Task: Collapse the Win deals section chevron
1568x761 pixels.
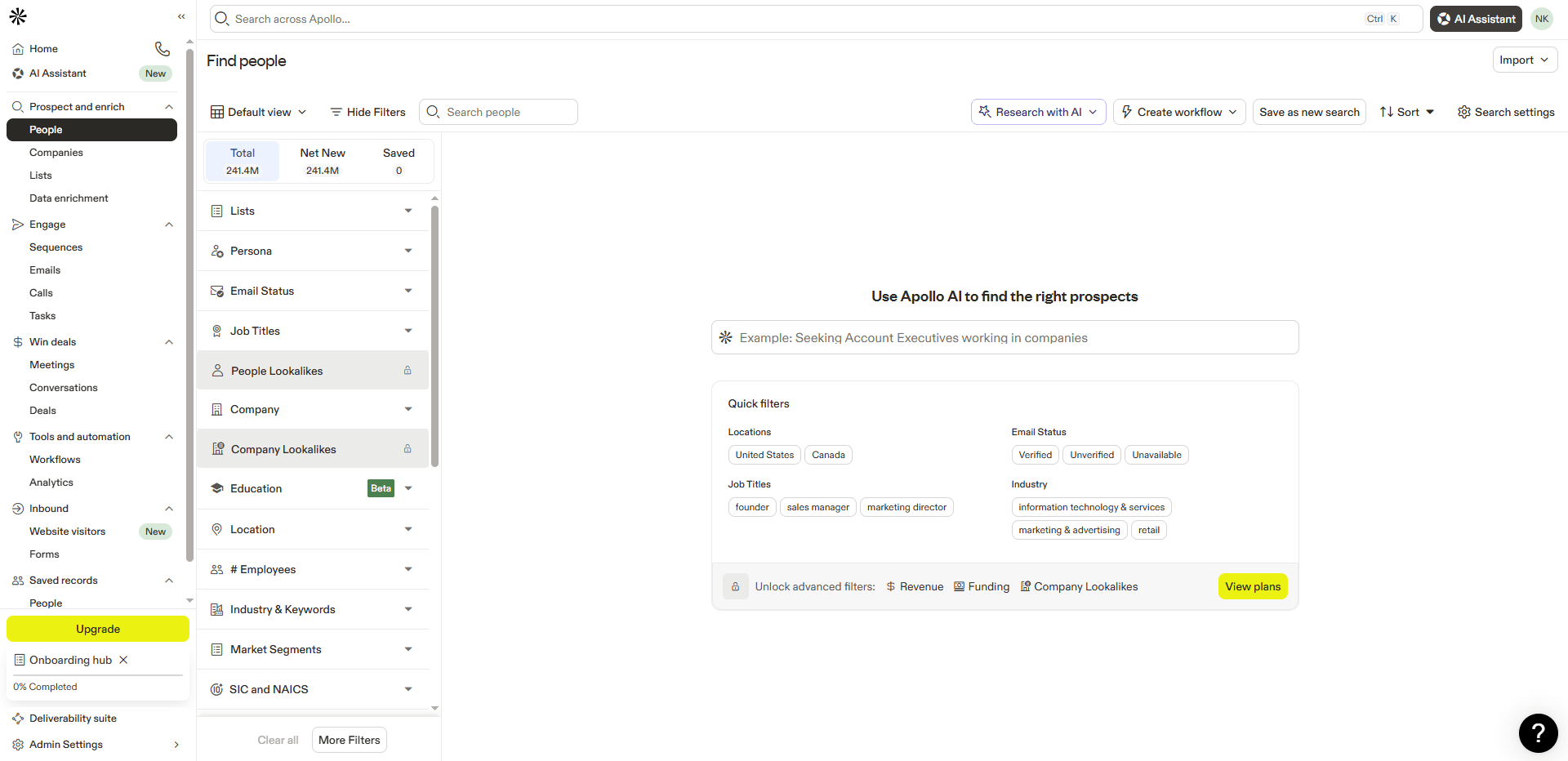Action: click(x=169, y=342)
